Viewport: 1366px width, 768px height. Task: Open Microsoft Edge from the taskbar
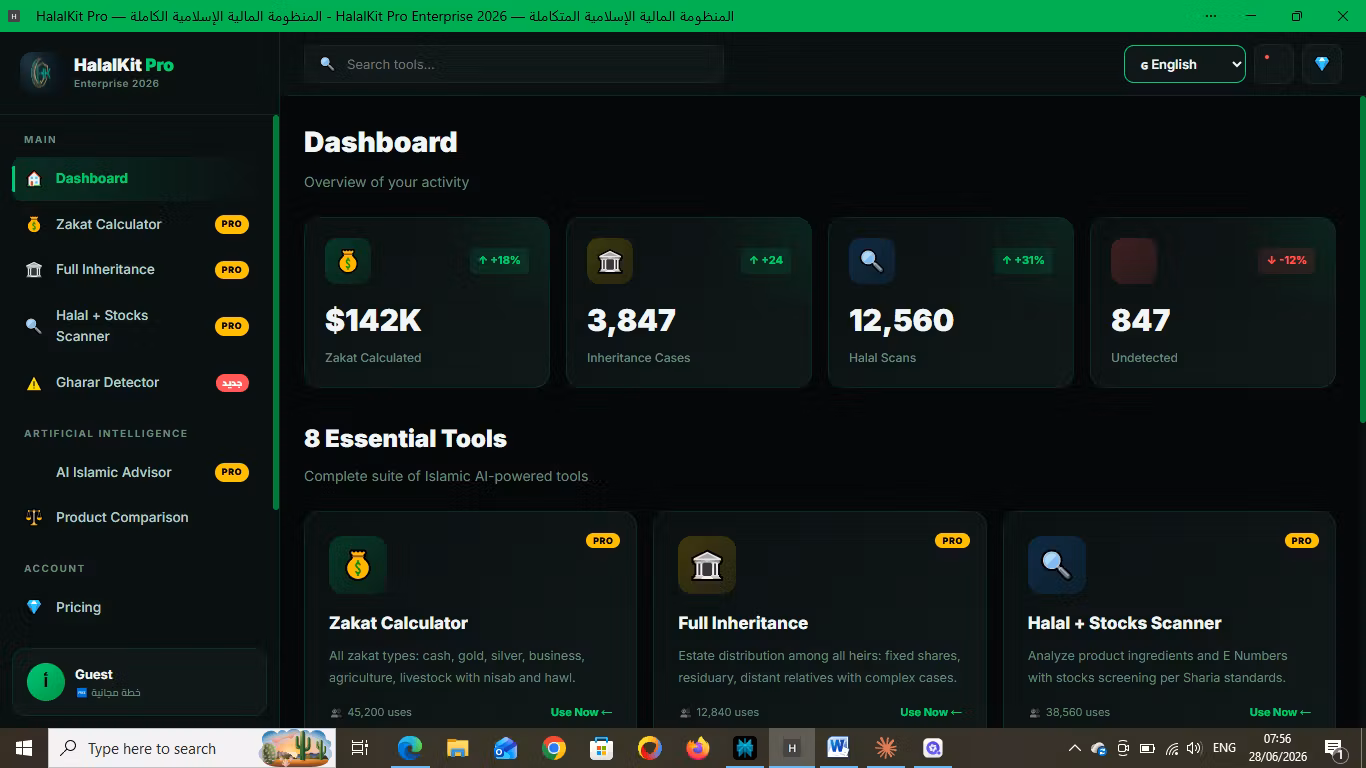(410, 748)
